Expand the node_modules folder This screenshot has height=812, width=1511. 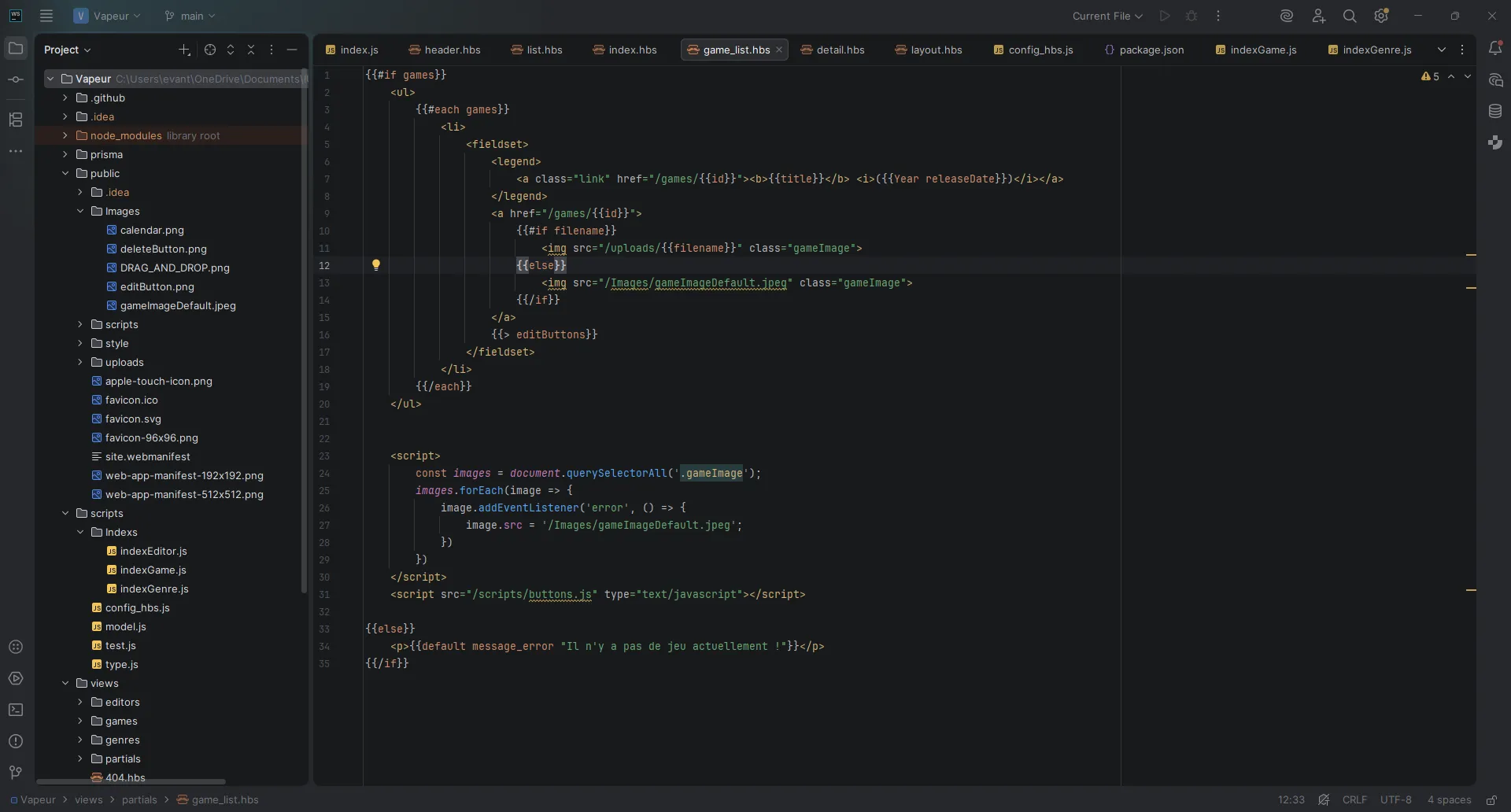[65, 135]
